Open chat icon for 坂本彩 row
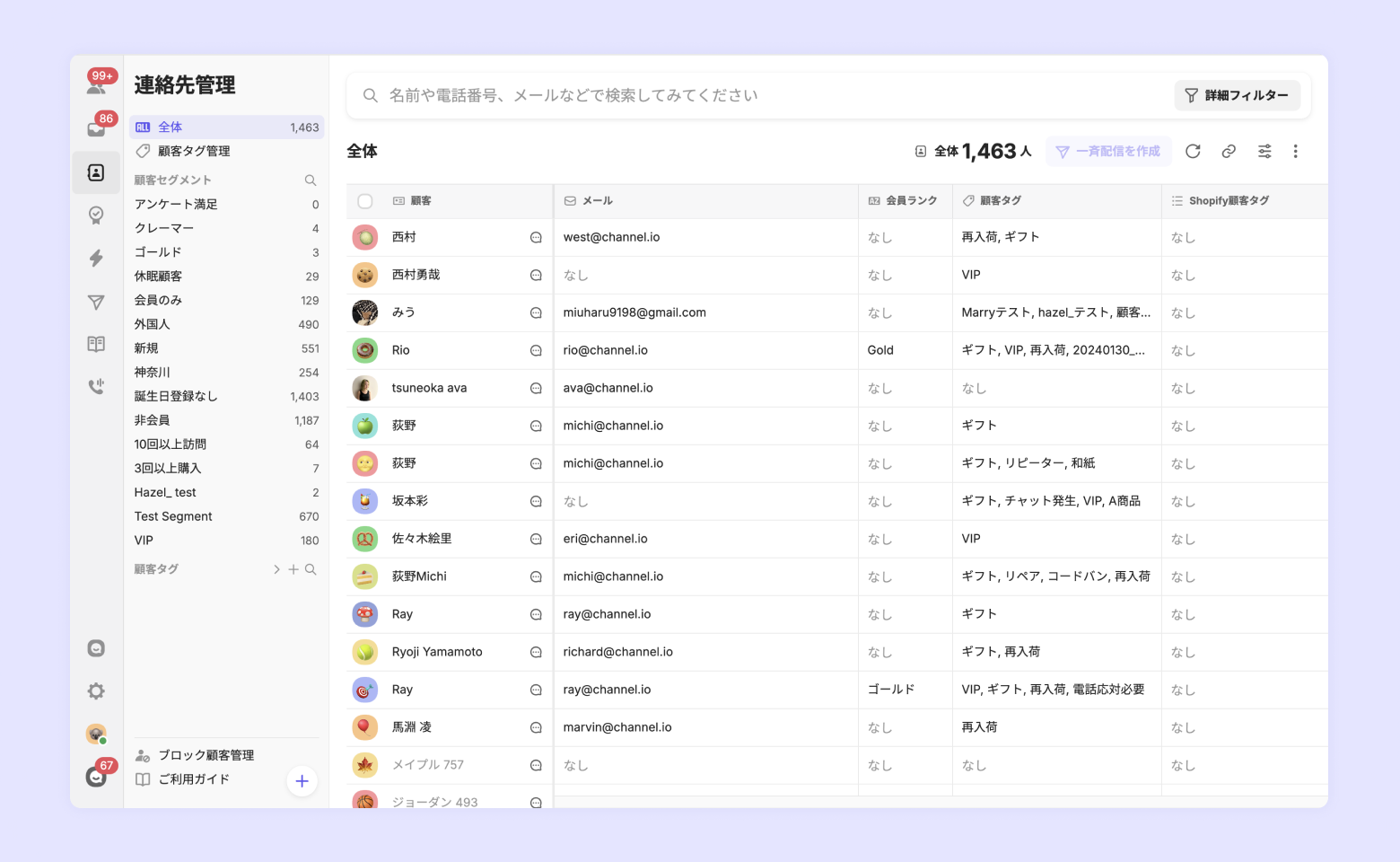Image resolution: width=1400 pixels, height=862 pixels. click(536, 502)
